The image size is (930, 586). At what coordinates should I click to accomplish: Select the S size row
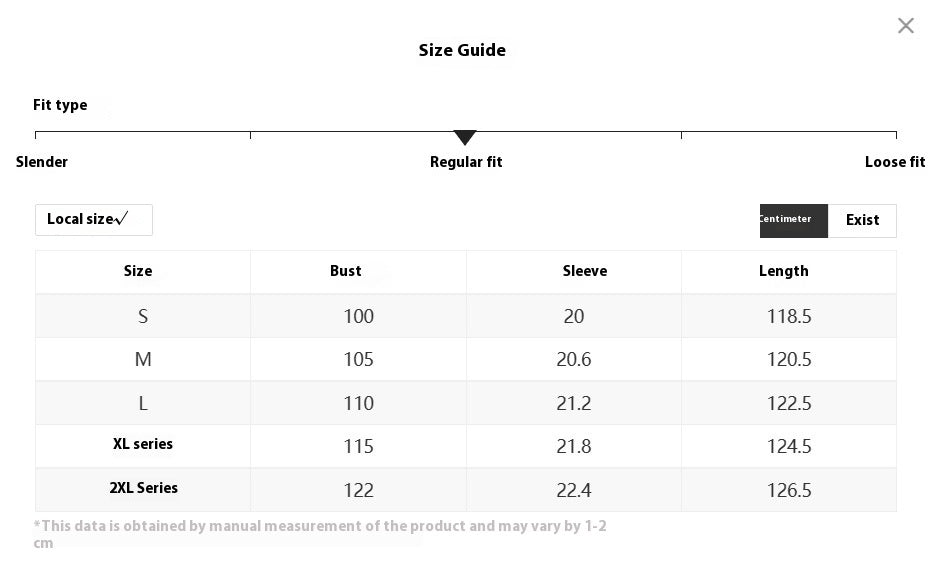pos(143,316)
